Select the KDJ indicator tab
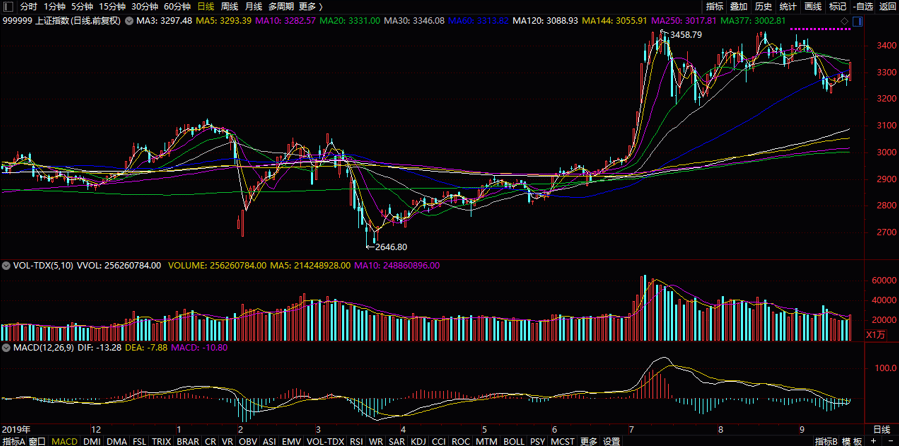899x446 pixels. [x=418, y=441]
